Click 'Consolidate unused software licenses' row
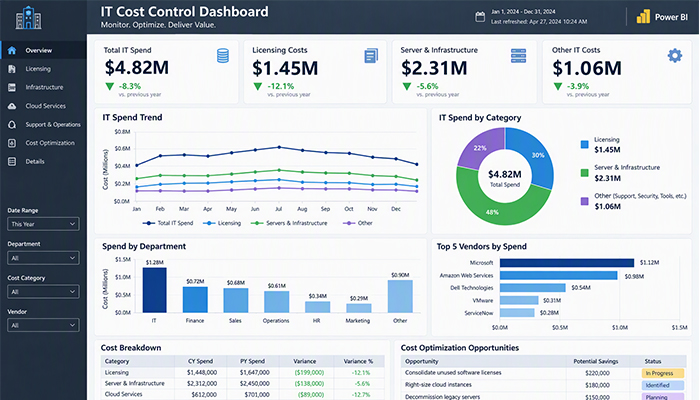The width and height of the screenshot is (700, 400). point(543,373)
